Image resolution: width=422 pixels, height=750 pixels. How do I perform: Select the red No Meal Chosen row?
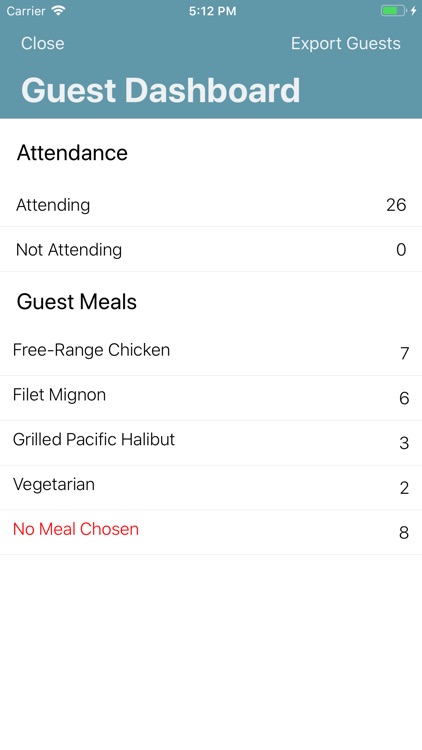pos(211,532)
